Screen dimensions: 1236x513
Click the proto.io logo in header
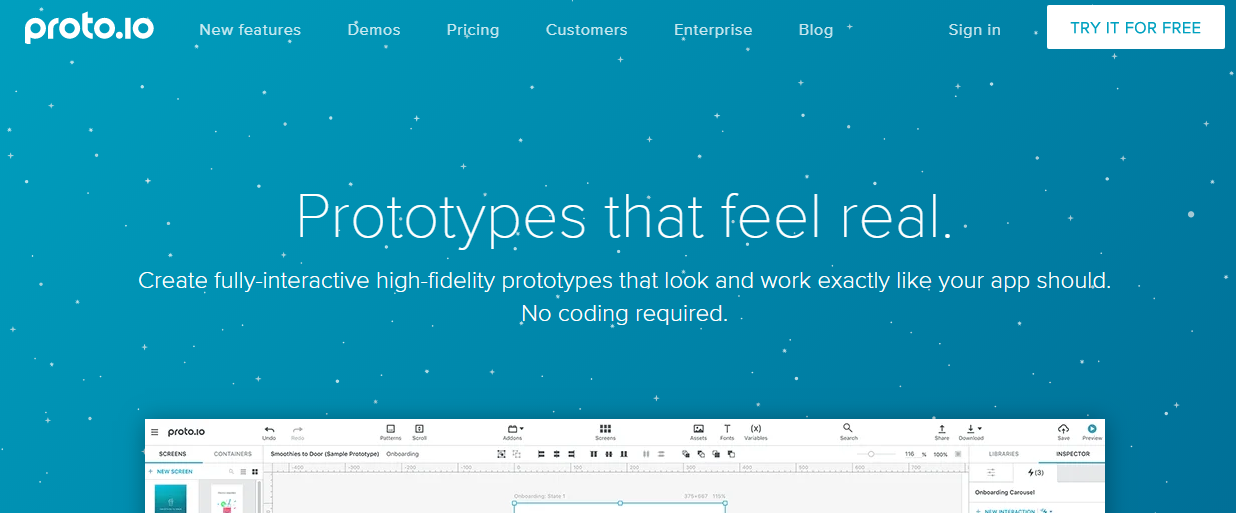pyautogui.click(x=89, y=28)
